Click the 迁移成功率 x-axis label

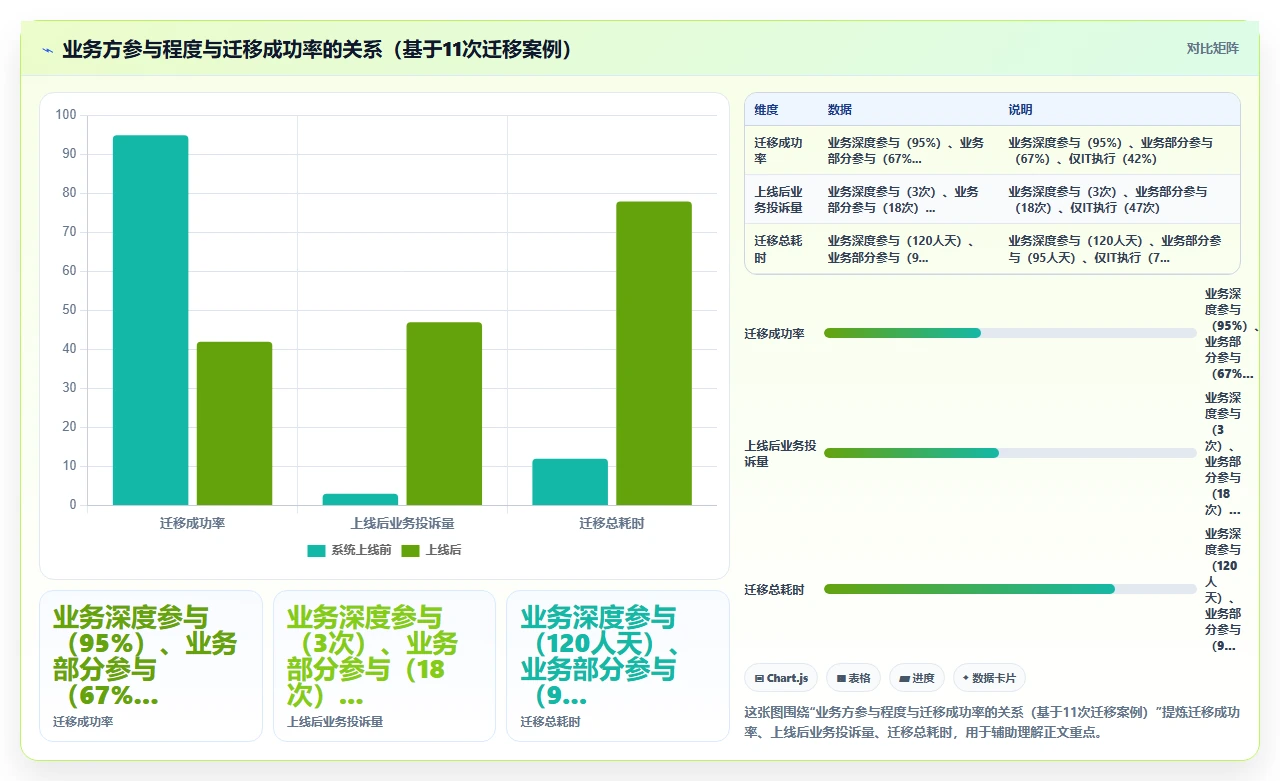[x=192, y=523]
